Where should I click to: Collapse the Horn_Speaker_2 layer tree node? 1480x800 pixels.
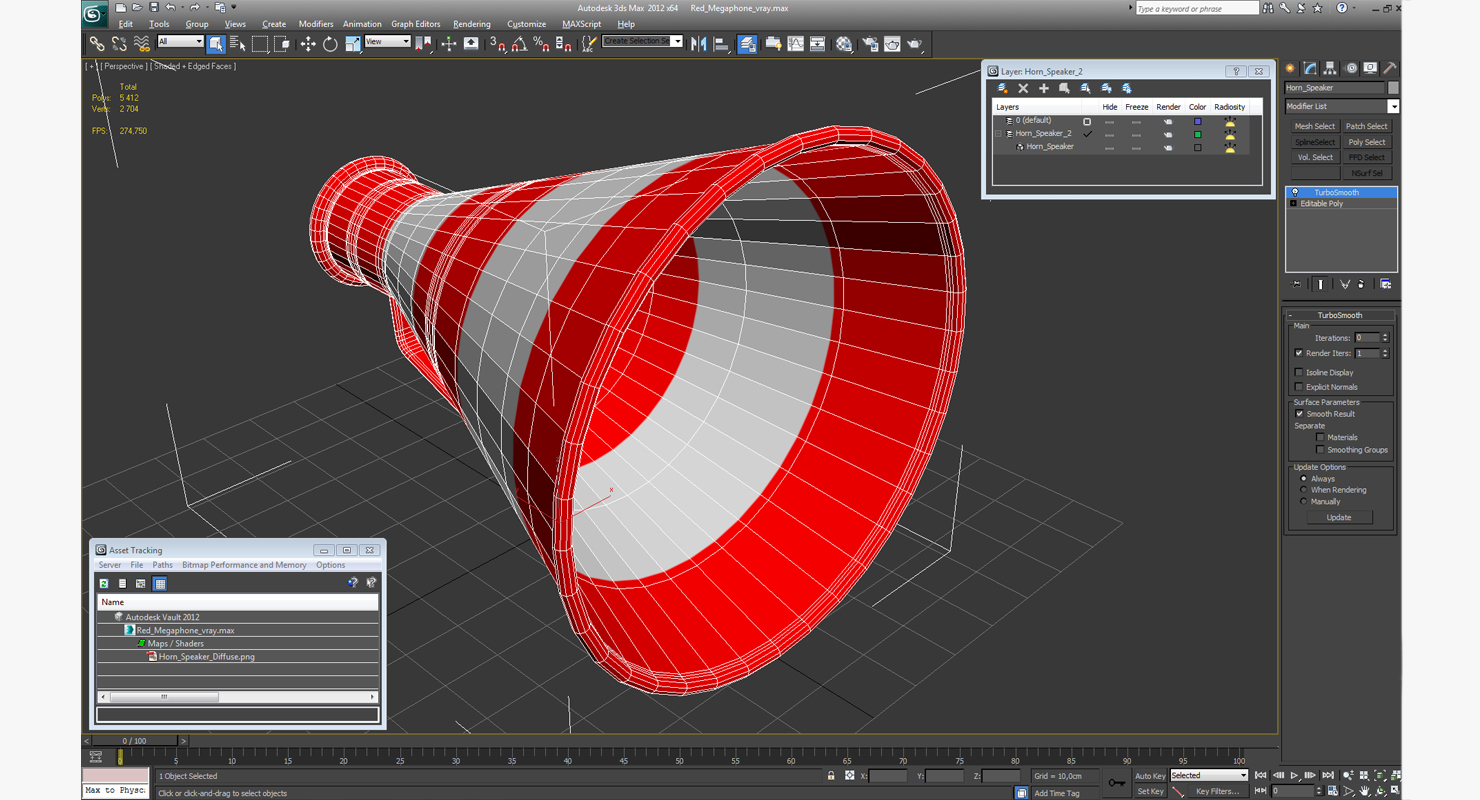(998, 133)
